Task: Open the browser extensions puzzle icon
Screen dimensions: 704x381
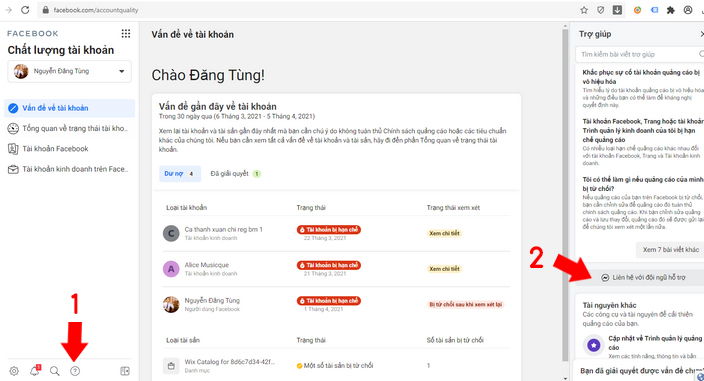Action: click(x=671, y=10)
